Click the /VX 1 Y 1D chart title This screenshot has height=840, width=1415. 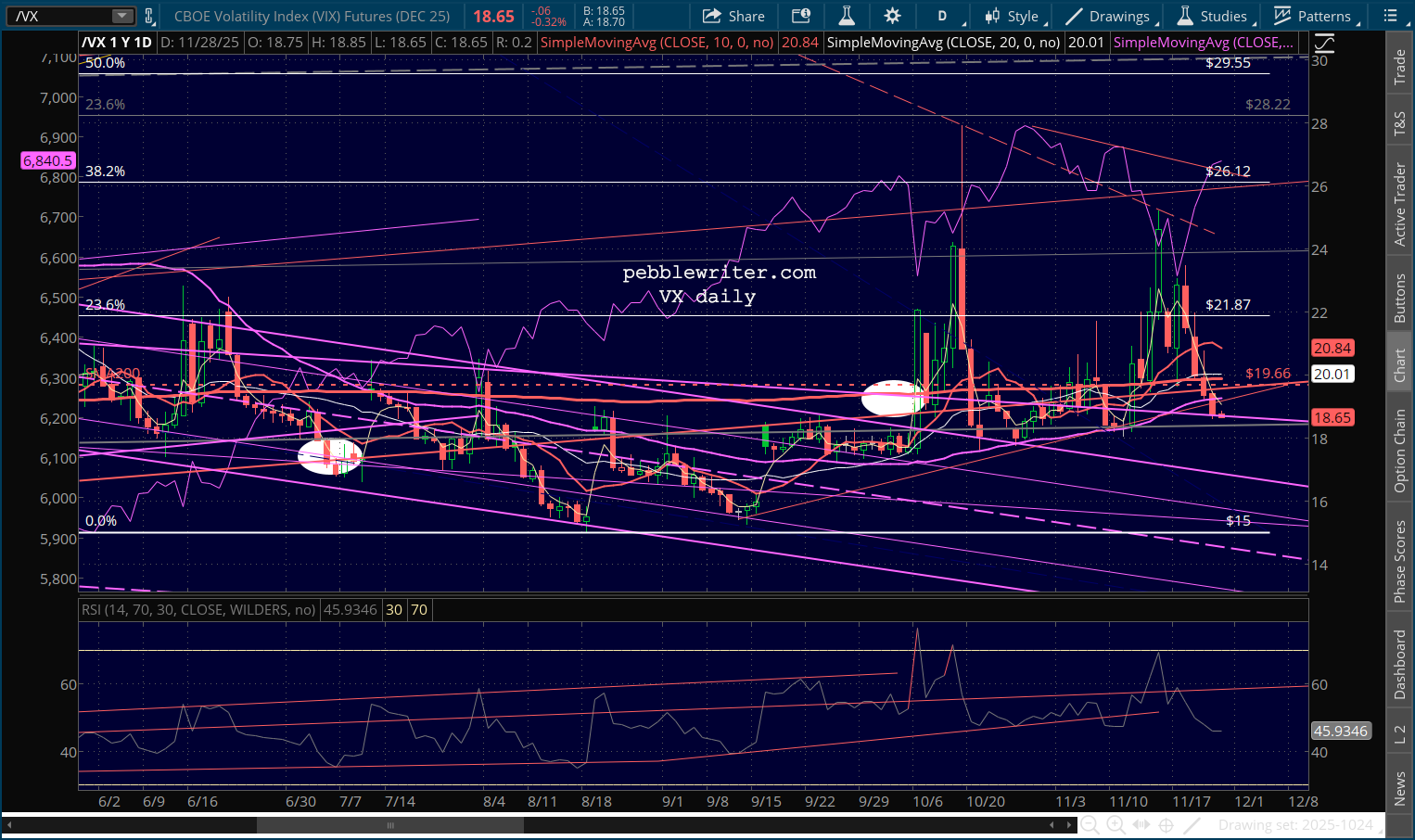pos(117,43)
